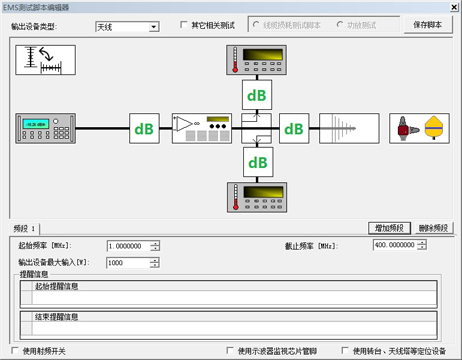Click the 截止频率 input field
The width and height of the screenshot is (462, 360).
click(x=395, y=245)
